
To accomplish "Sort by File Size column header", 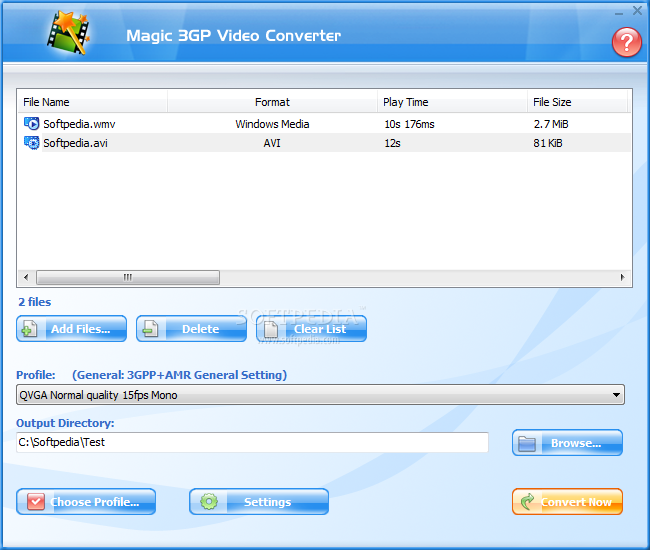I will pos(577,102).
